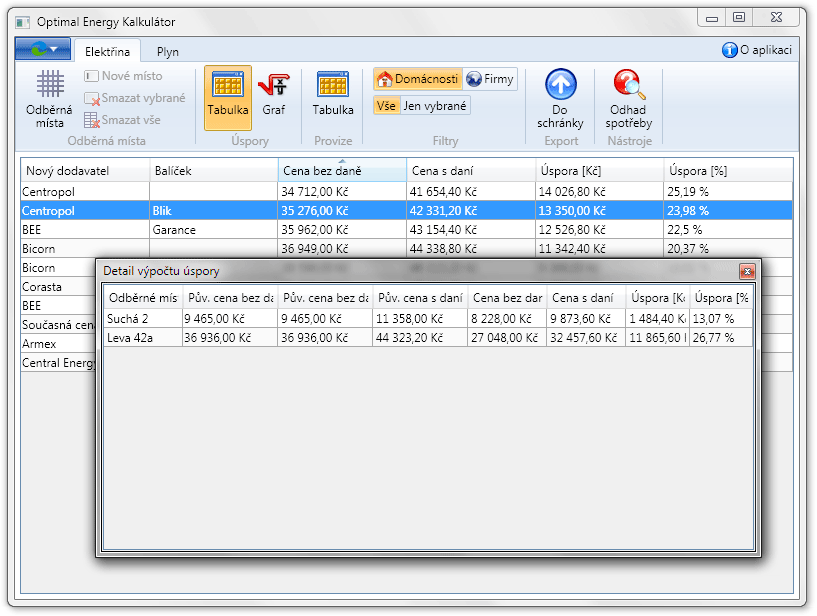
Task: Enable the Jen vybrané filter
Action: tap(435, 106)
